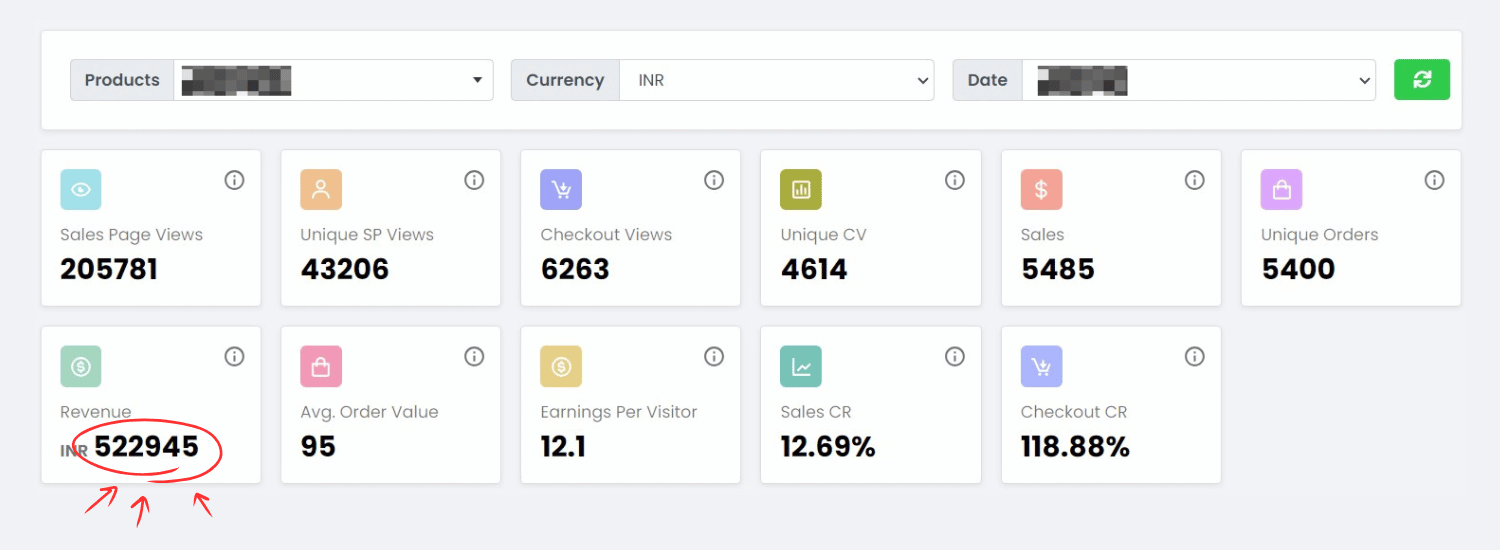The width and height of the screenshot is (1500, 550).
Task: Click the Earnings Per Visitor coin icon
Action: [x=561, y=367]
